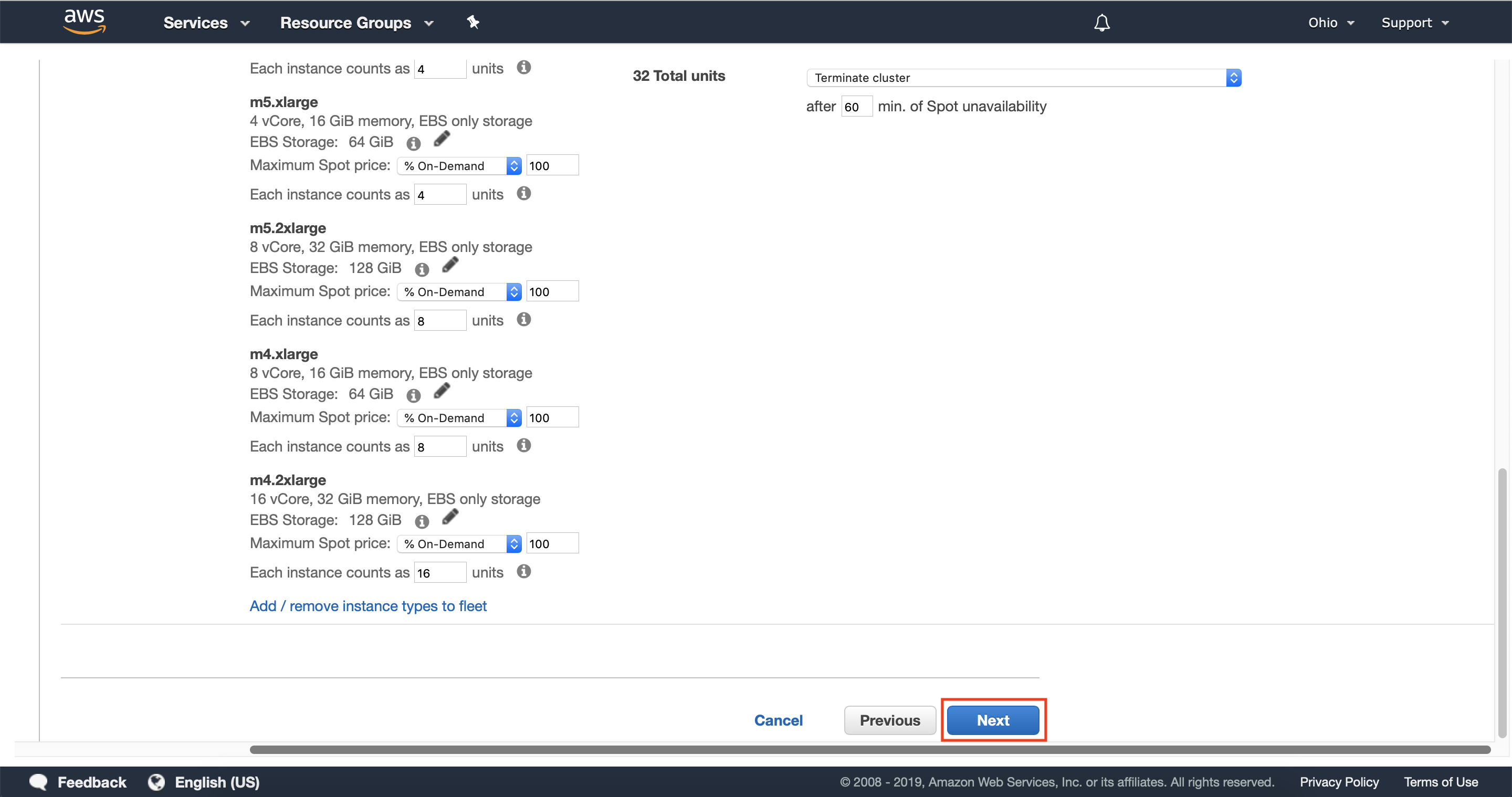
Task: Open the Resource Groups menu
Action: tap(356, 22)
